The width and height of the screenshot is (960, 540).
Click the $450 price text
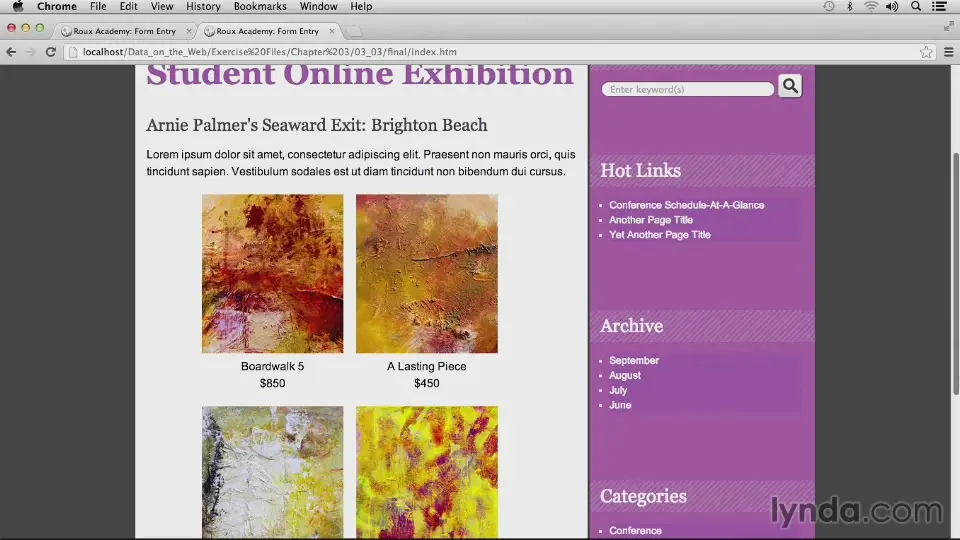tap(427, 383)
